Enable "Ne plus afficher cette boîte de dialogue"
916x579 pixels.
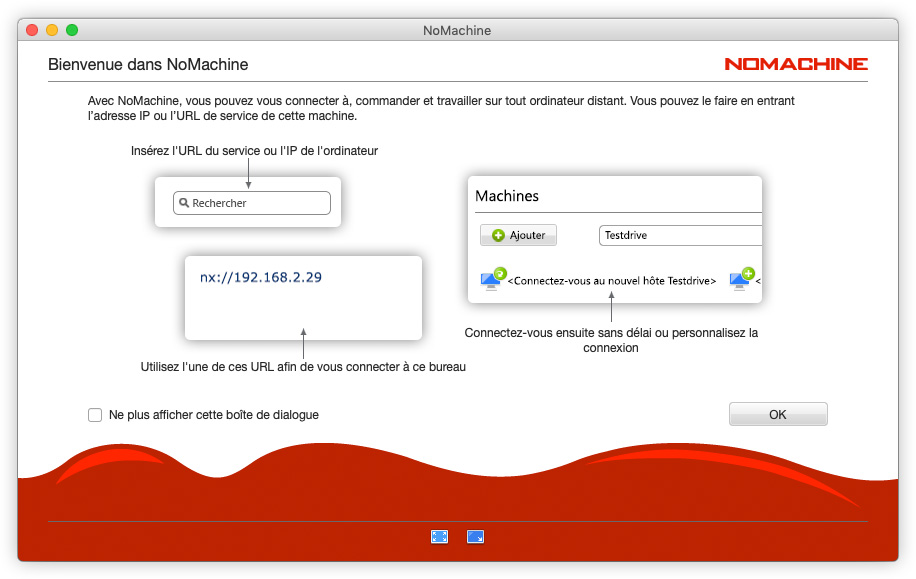click(x=95, y=415)
